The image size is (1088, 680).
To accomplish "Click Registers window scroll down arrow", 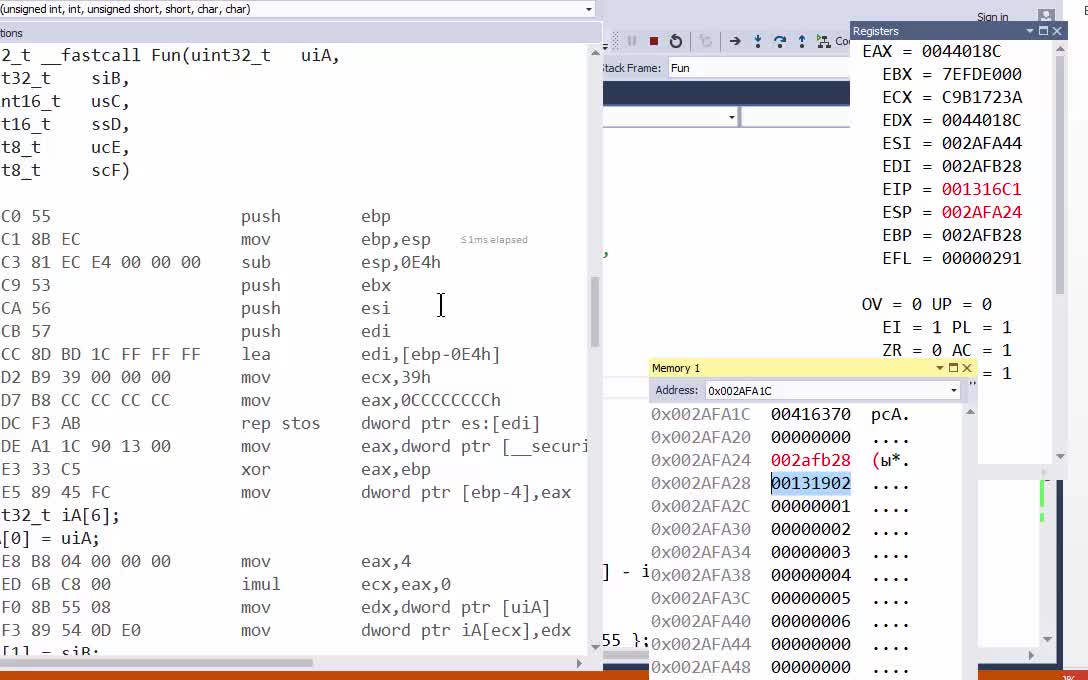I will (x=1060, y=457).
